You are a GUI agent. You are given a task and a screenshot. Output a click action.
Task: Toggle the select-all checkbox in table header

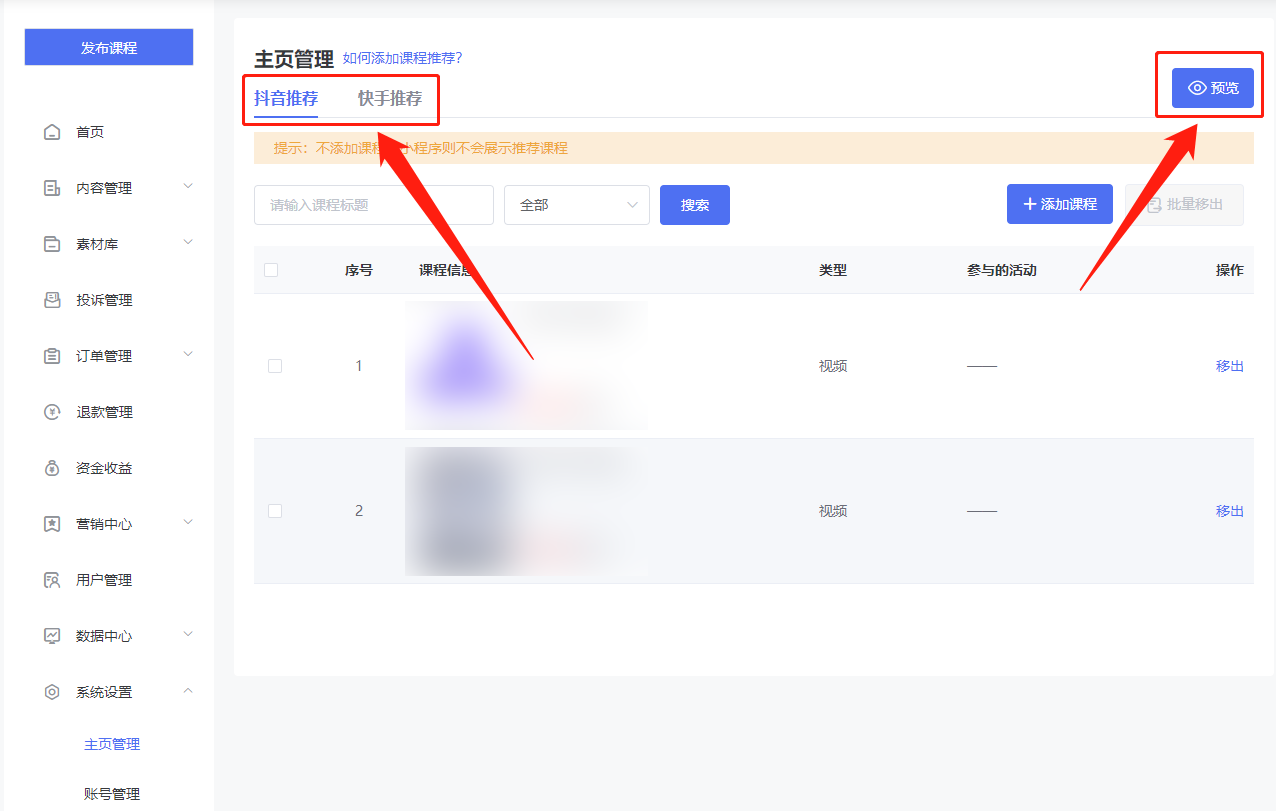tap(271, 270)
